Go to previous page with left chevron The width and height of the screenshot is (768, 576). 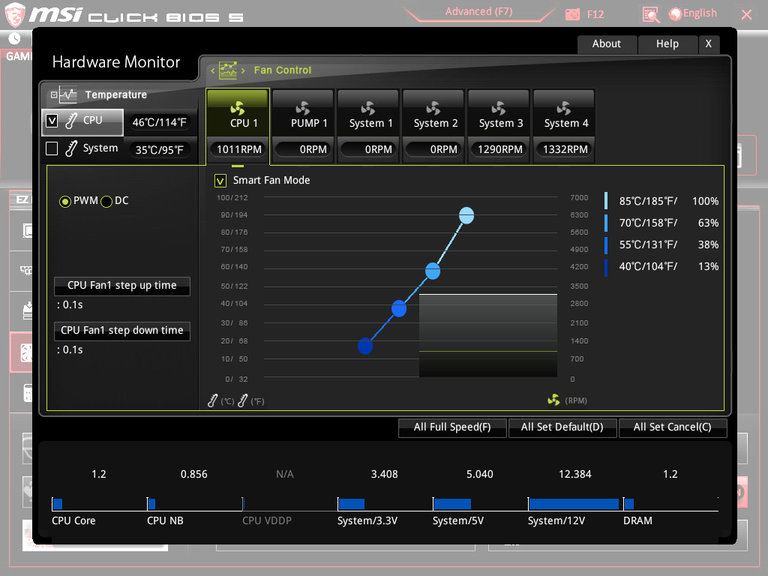[x=213, y=71]
